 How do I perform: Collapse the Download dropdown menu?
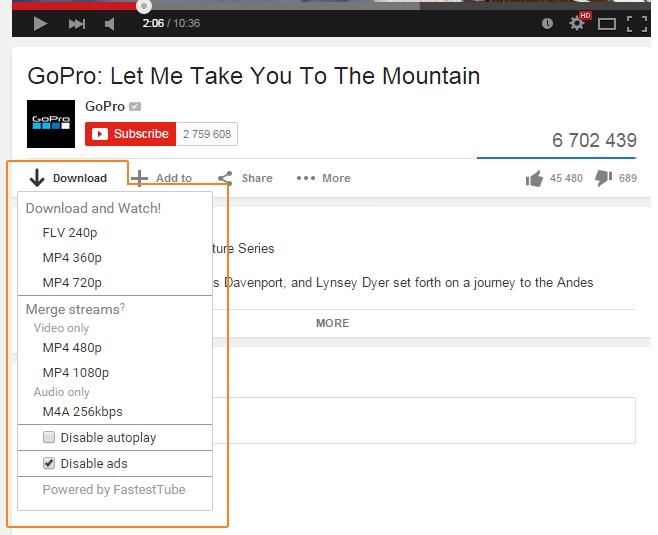tap(68, 178)
